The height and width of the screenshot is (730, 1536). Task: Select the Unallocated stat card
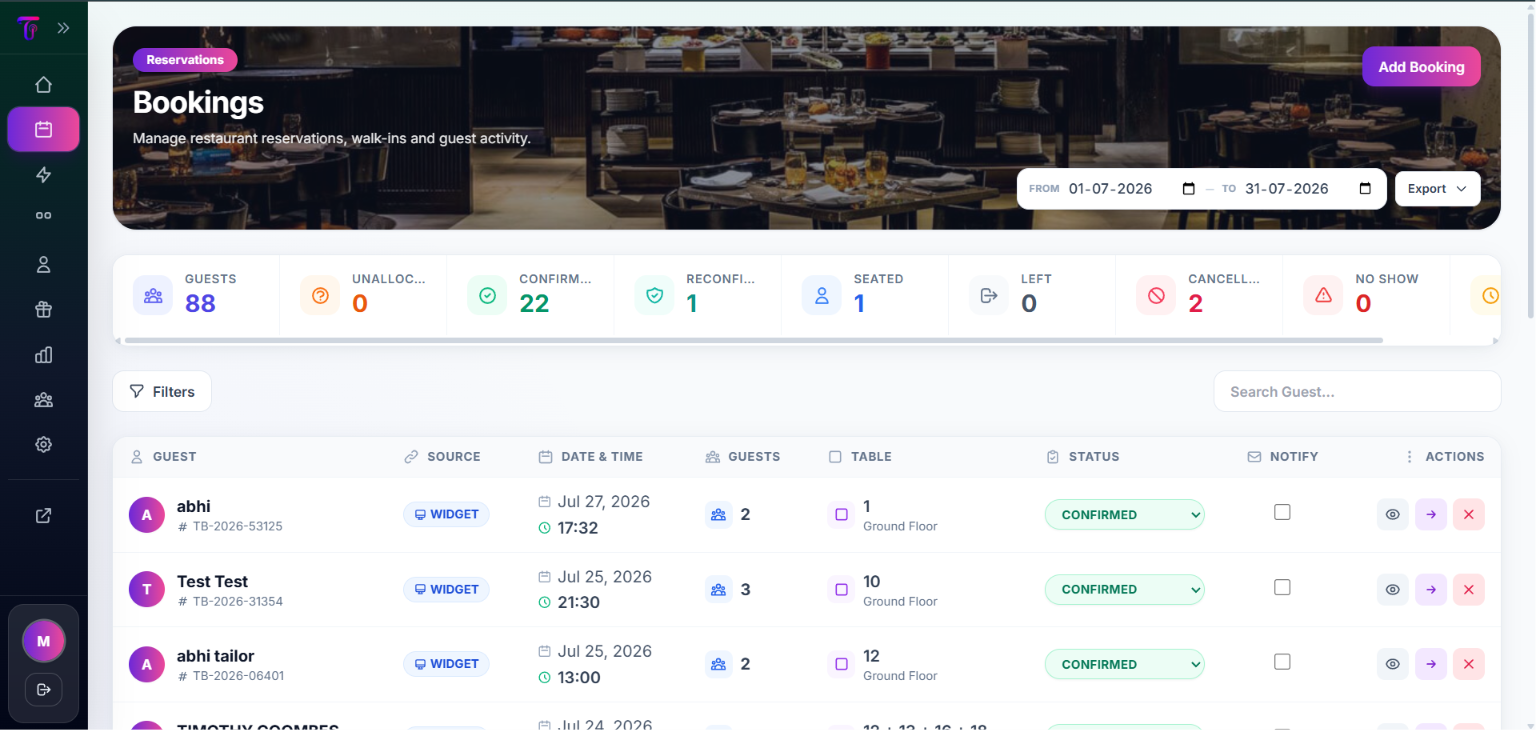(x=363, y=295)
